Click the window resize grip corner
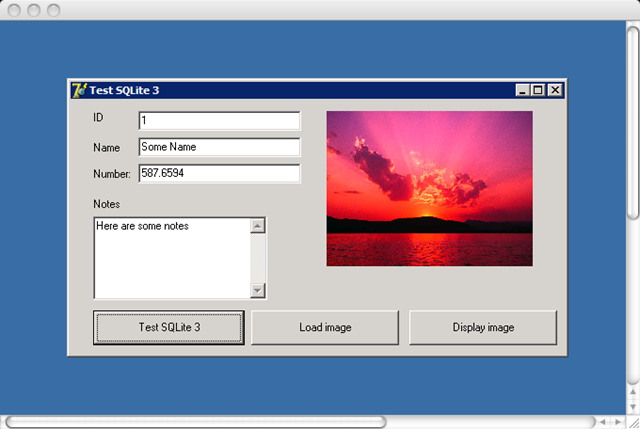 (633, 422)
